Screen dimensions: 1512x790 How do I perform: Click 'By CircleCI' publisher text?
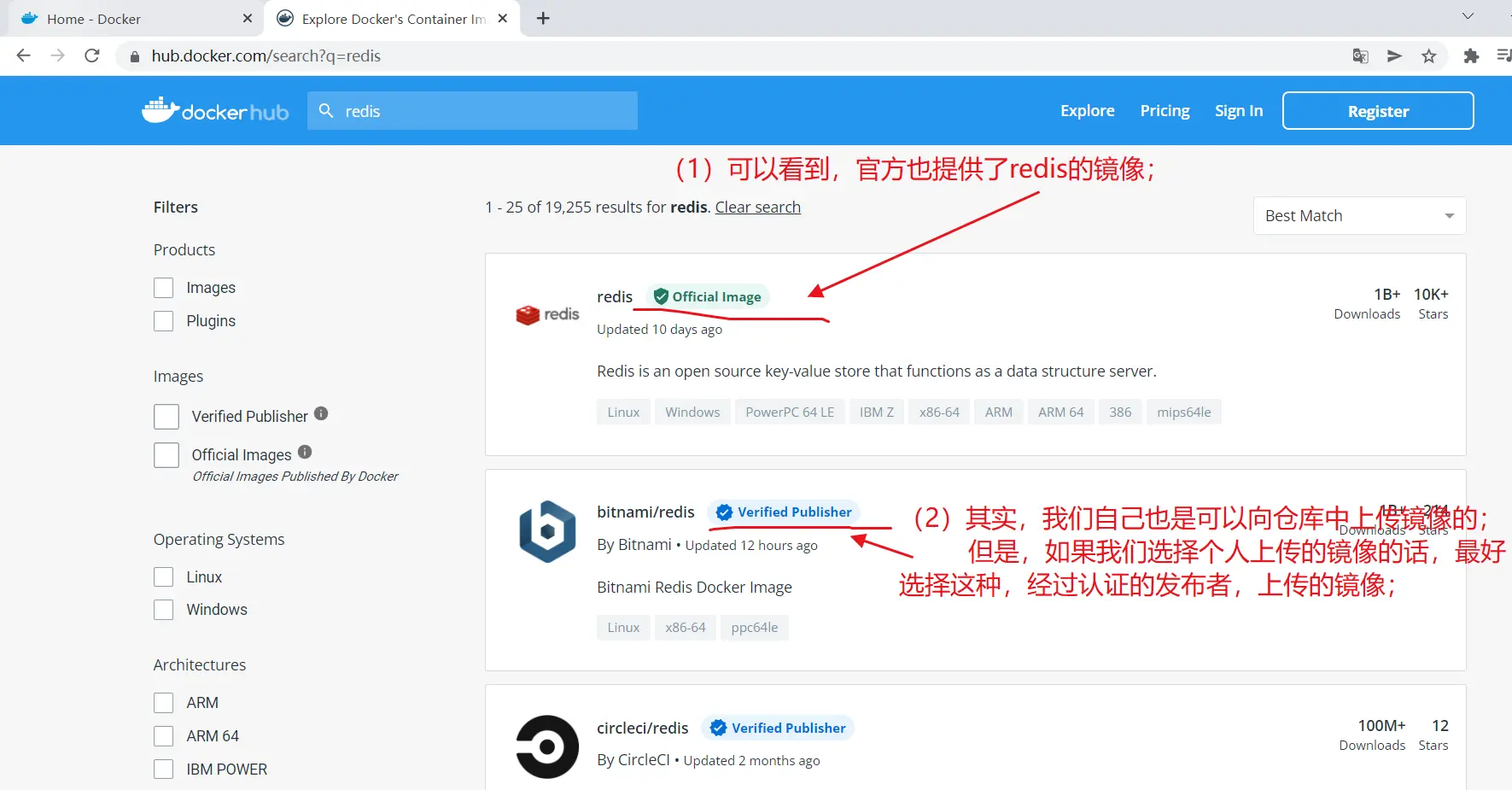pos(633,760)
